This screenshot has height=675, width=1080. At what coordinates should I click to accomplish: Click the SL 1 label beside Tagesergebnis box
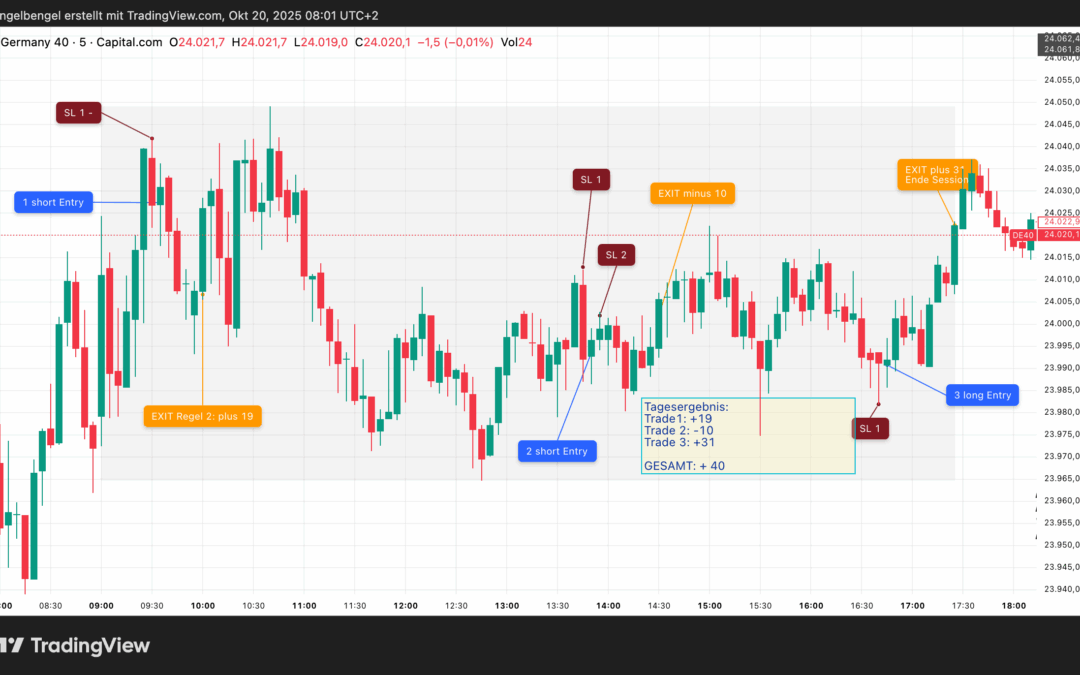tap(868, 428)
